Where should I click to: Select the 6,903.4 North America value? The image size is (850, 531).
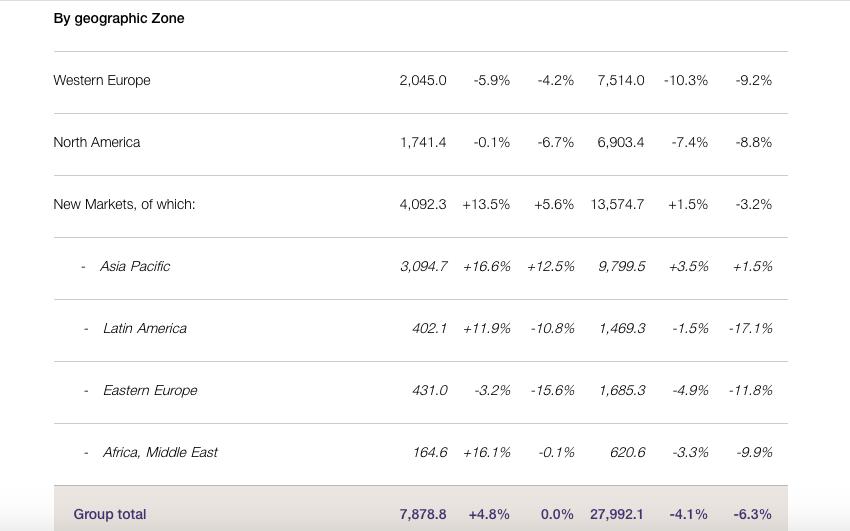pos(621,142)
